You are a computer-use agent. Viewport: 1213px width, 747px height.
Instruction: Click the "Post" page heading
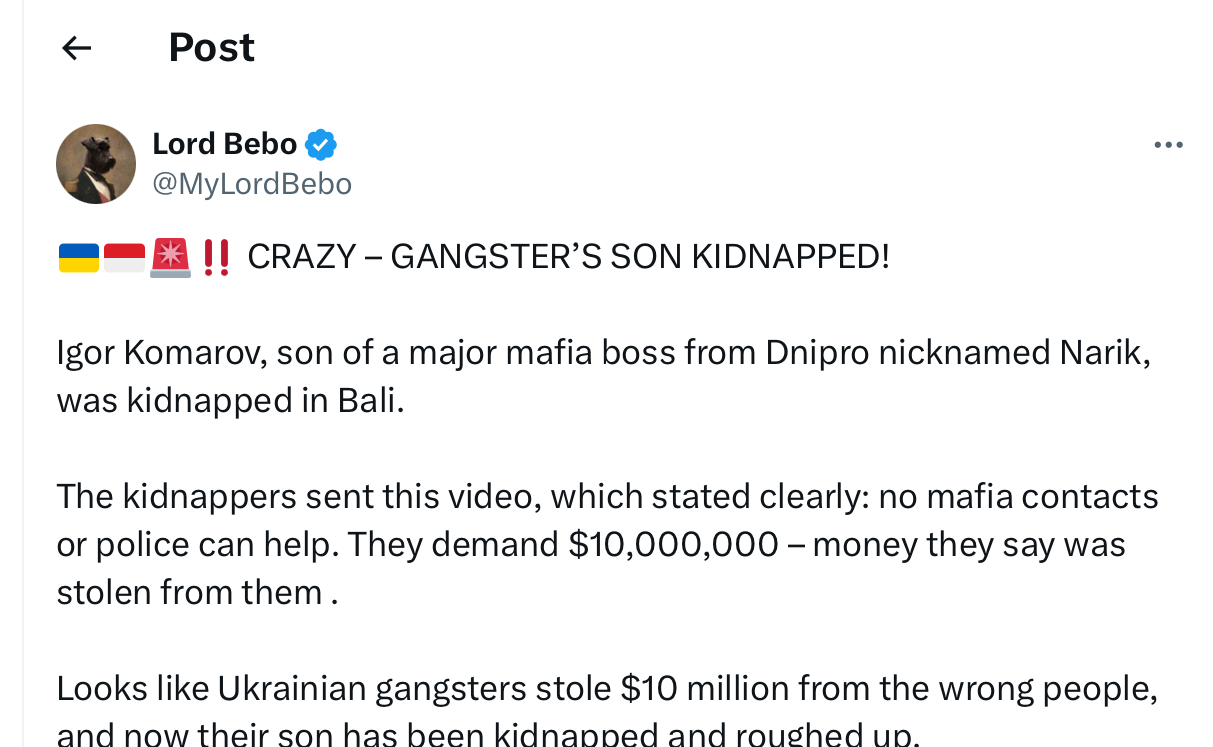(211, 48)
